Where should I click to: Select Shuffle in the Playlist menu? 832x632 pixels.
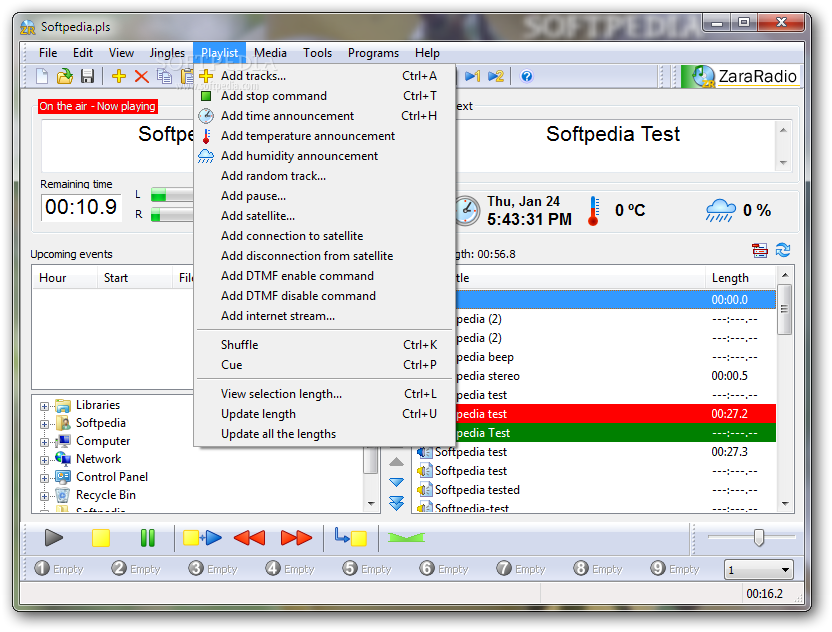tap(325, 345)
